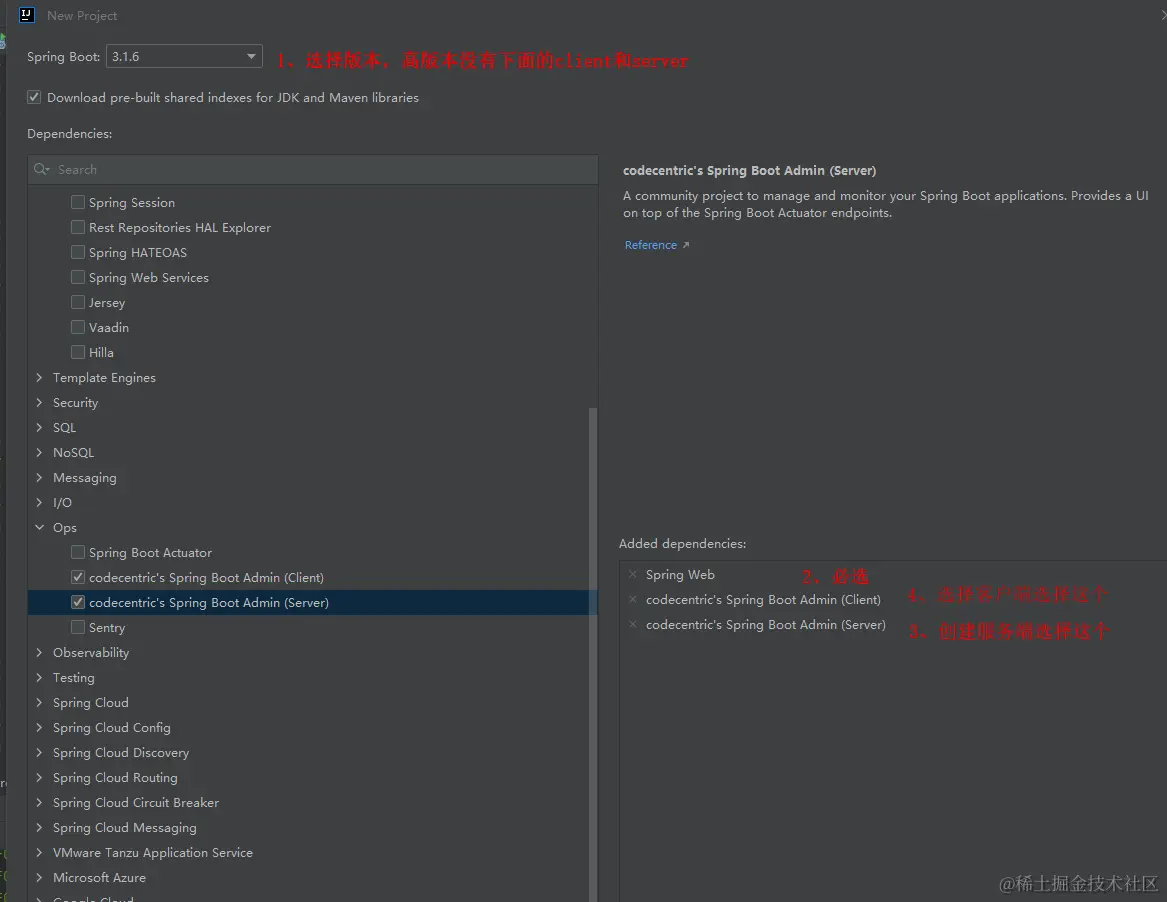The width and height of the screenshot is (1167, 902).
Task: Check Rest Repositories HAL Explorer
Action: pos(77,227)
